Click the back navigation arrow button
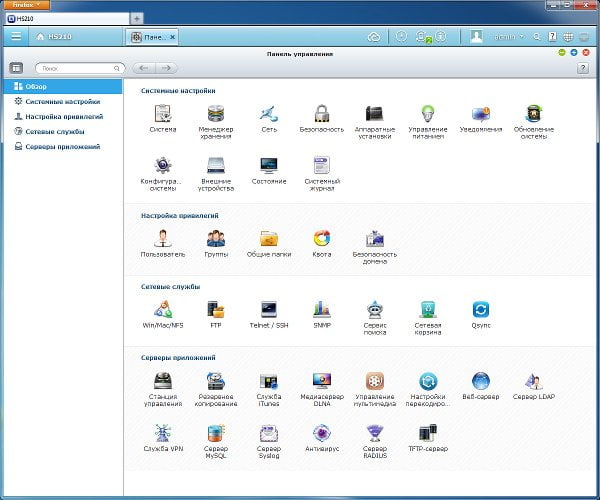Image resolution: width=600 pixels, height=500 pixels. pyautogui.click(x=144, y=68)
